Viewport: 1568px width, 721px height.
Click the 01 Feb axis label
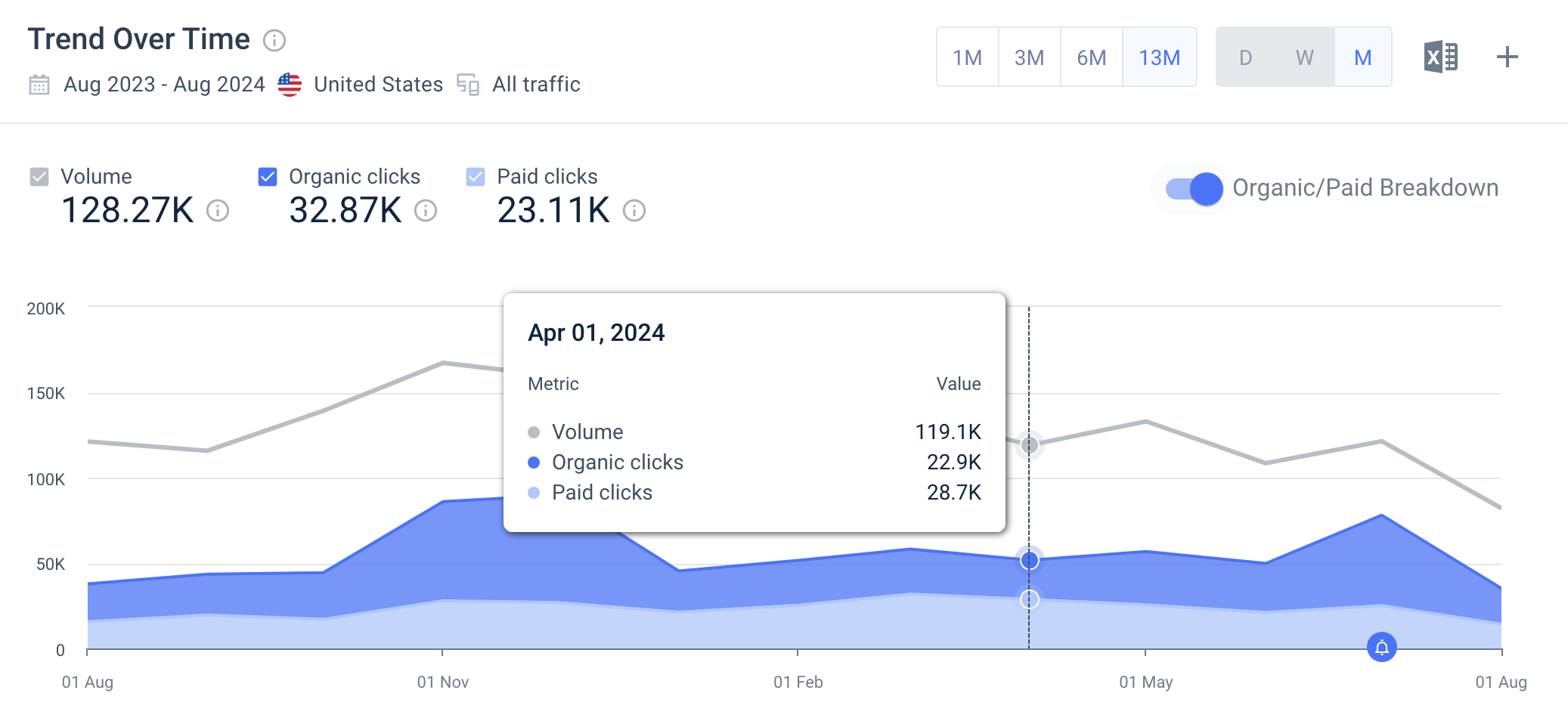pos(798,682)
